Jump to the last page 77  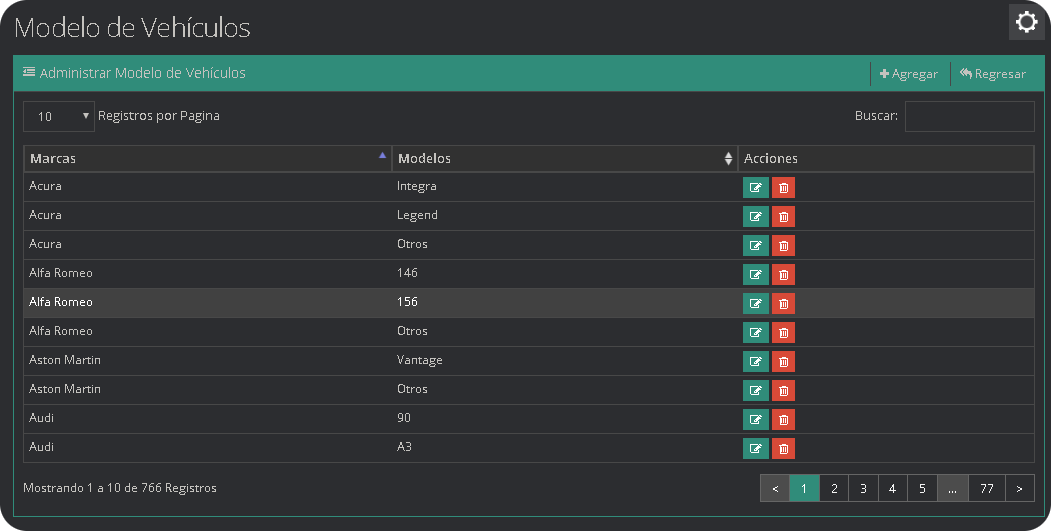pos(986,489)
